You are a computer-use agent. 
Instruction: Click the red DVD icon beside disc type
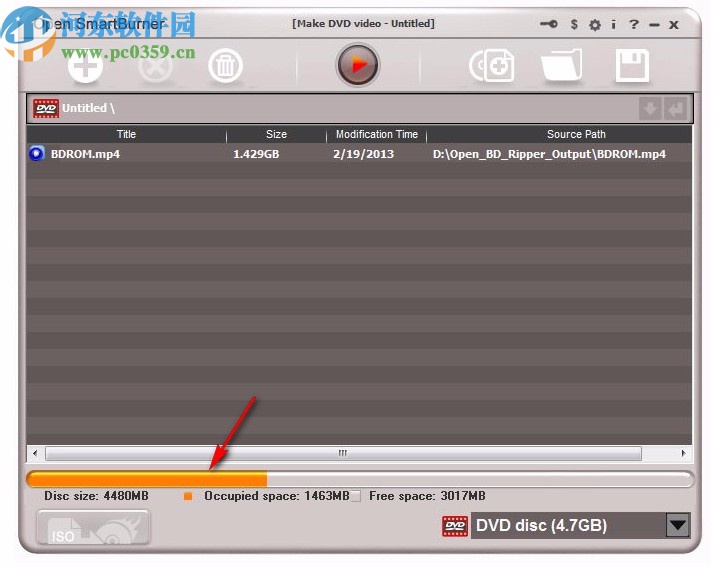pos(455,526)
